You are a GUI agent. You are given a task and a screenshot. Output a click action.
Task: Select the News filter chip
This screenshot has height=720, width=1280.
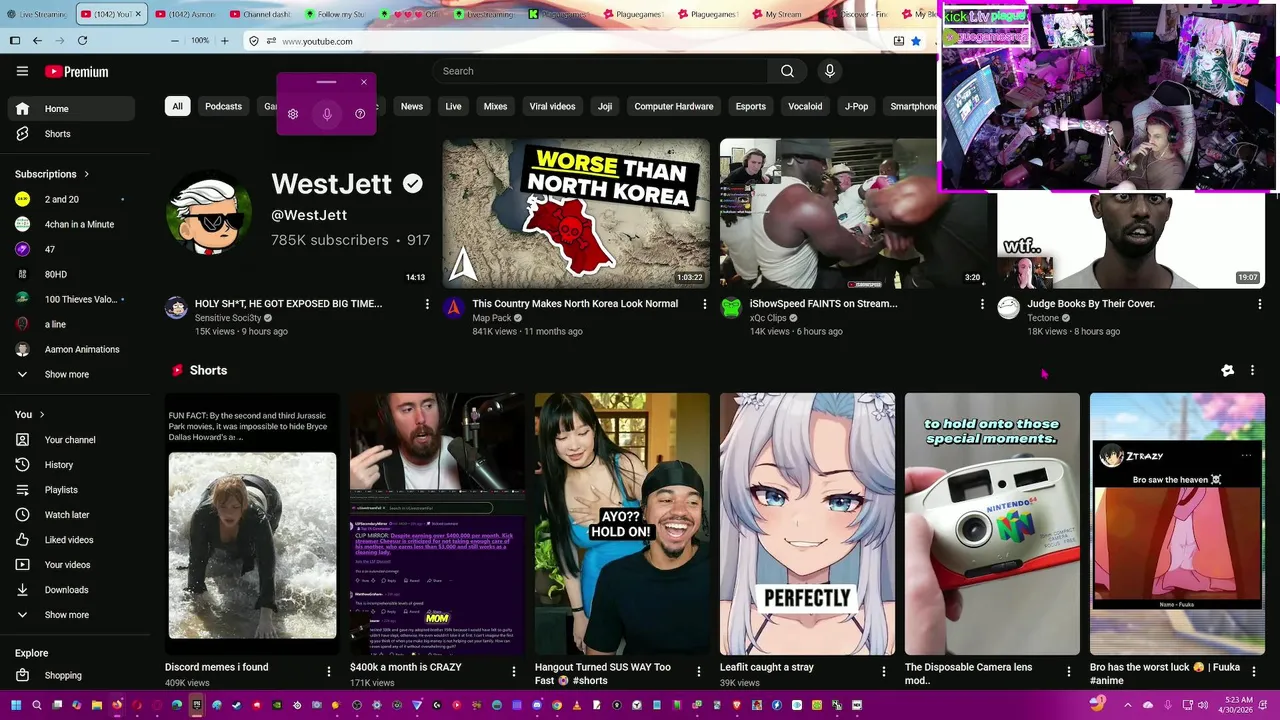(x=412, y=106)
